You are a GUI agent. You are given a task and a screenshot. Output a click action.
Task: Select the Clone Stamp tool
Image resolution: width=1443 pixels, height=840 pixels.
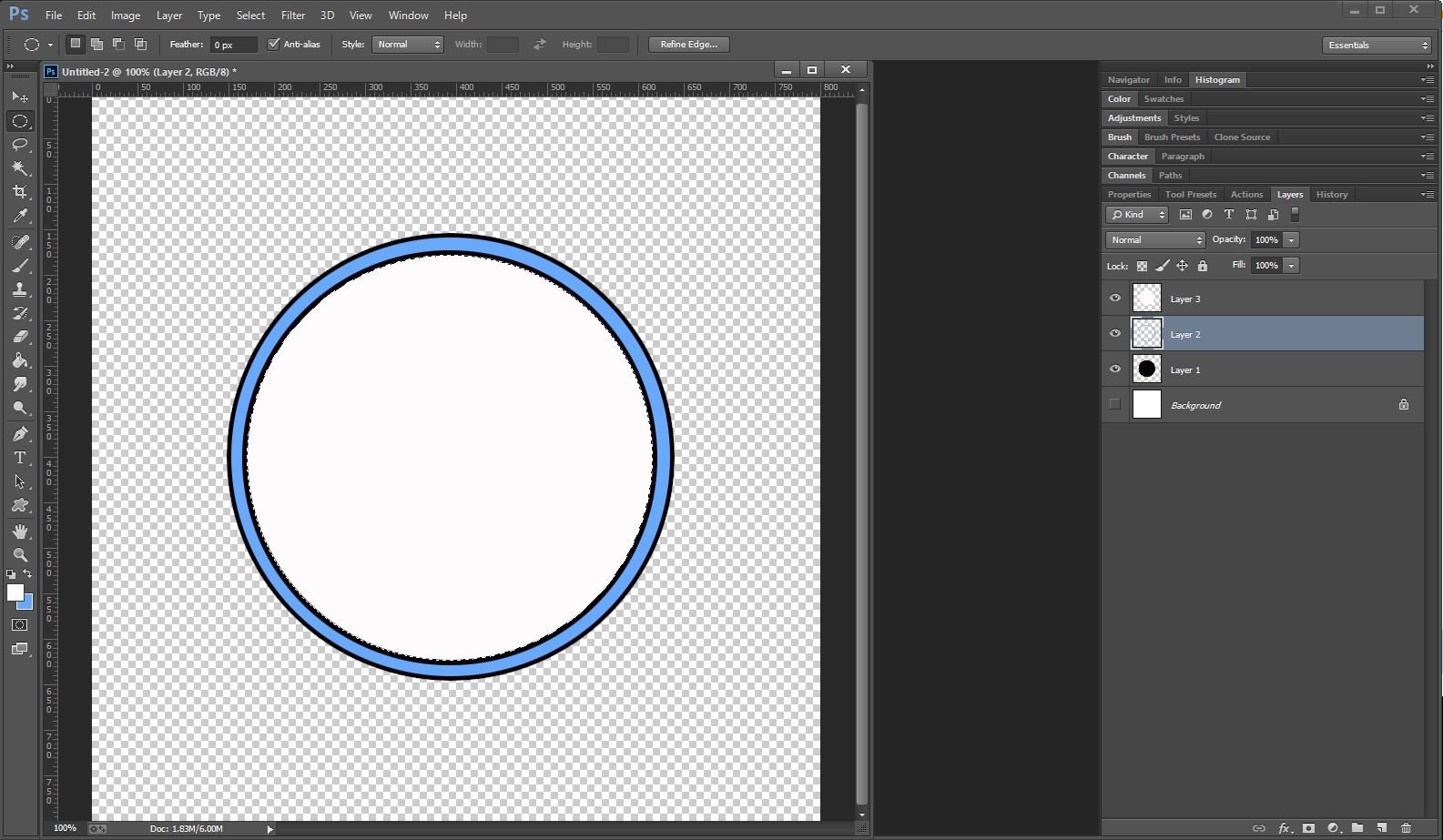[20, 289]
